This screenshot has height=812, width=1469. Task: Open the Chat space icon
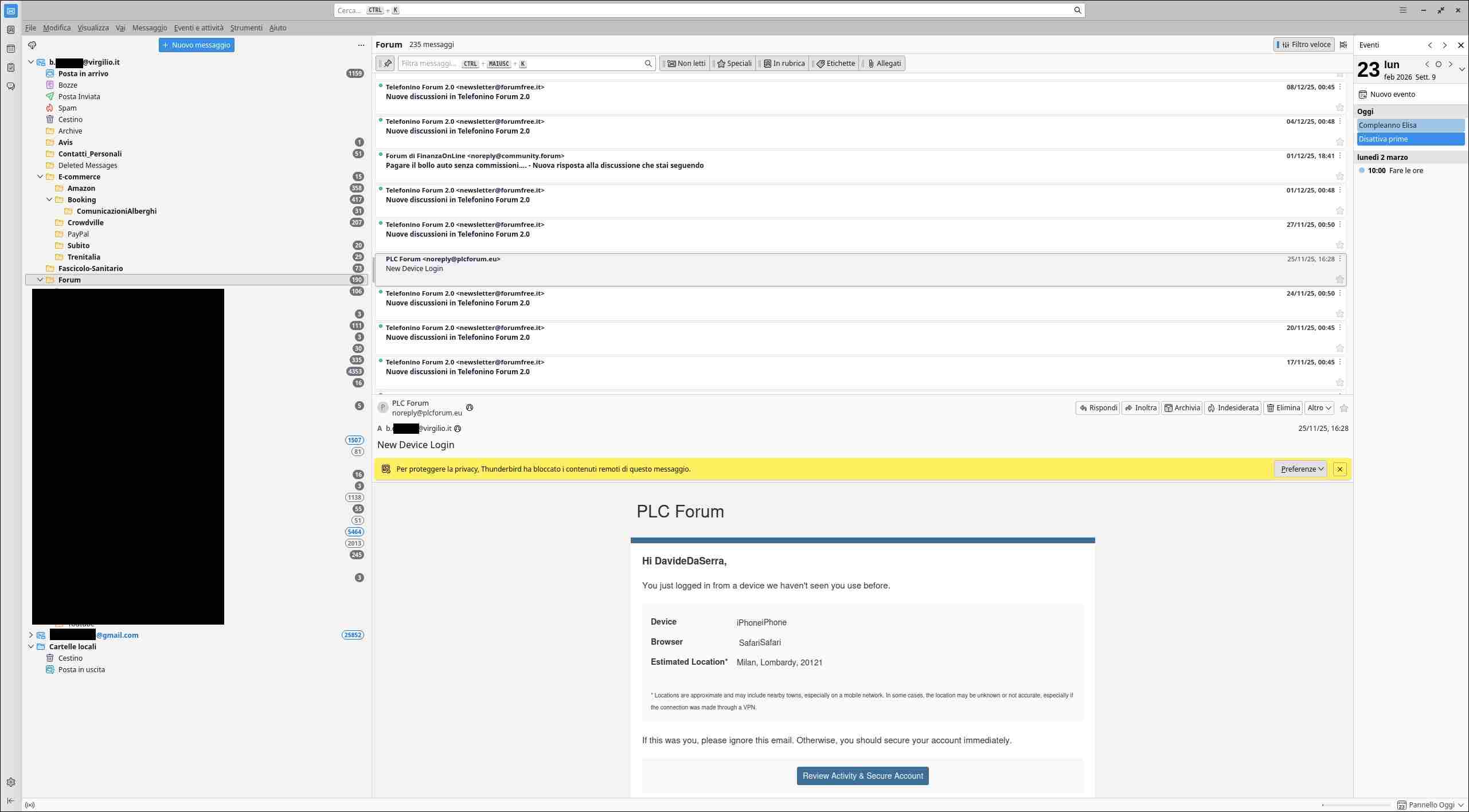coord(10,87)
